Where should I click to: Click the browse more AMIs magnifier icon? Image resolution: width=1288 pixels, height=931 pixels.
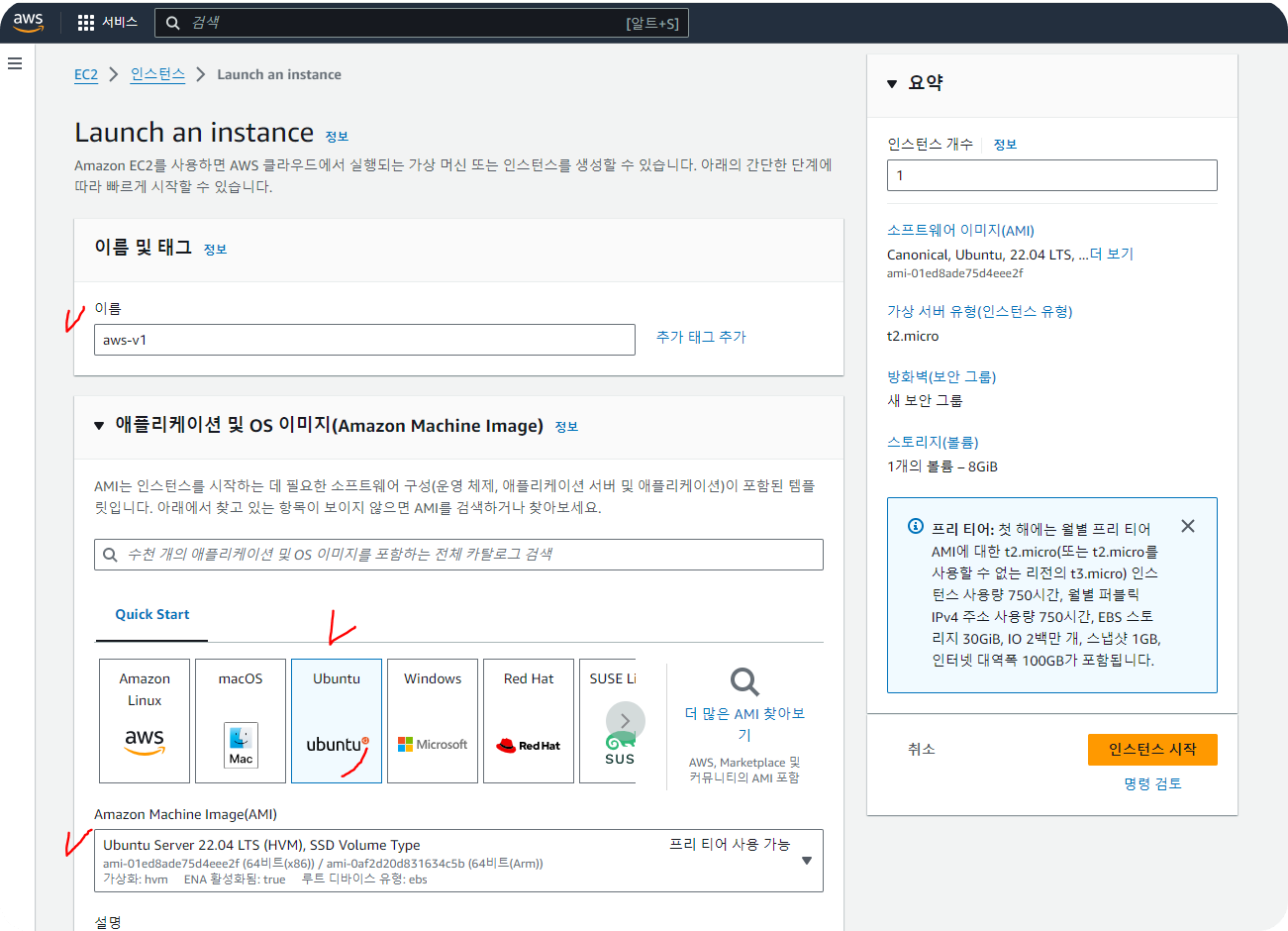point(744,682)
